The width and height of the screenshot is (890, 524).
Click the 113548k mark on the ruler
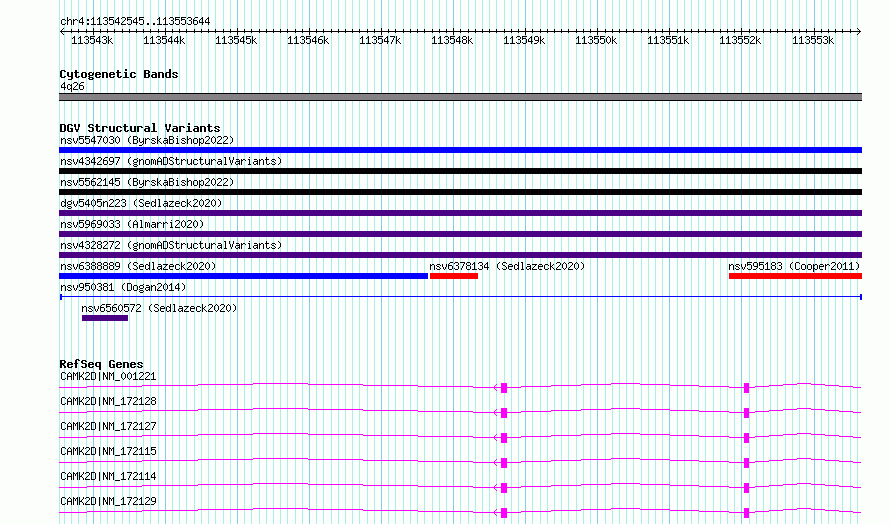(x=452, y=40)
